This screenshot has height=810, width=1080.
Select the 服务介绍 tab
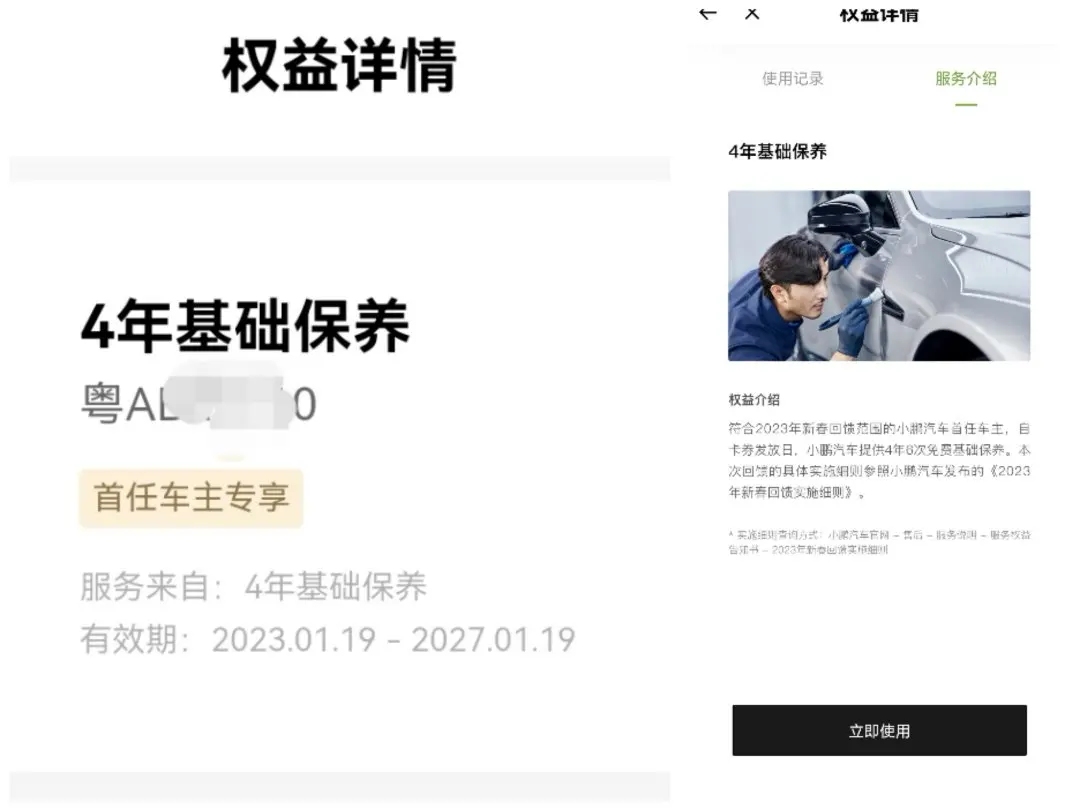pyautogui.click(x=966, y=79)
